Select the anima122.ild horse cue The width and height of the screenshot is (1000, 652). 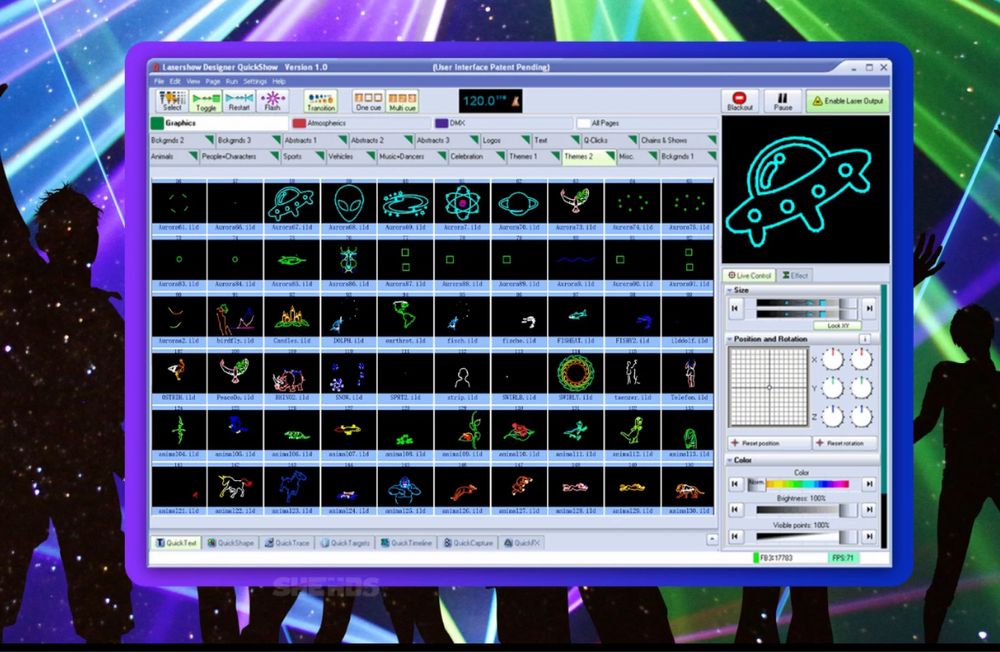(x=235, y=491)
